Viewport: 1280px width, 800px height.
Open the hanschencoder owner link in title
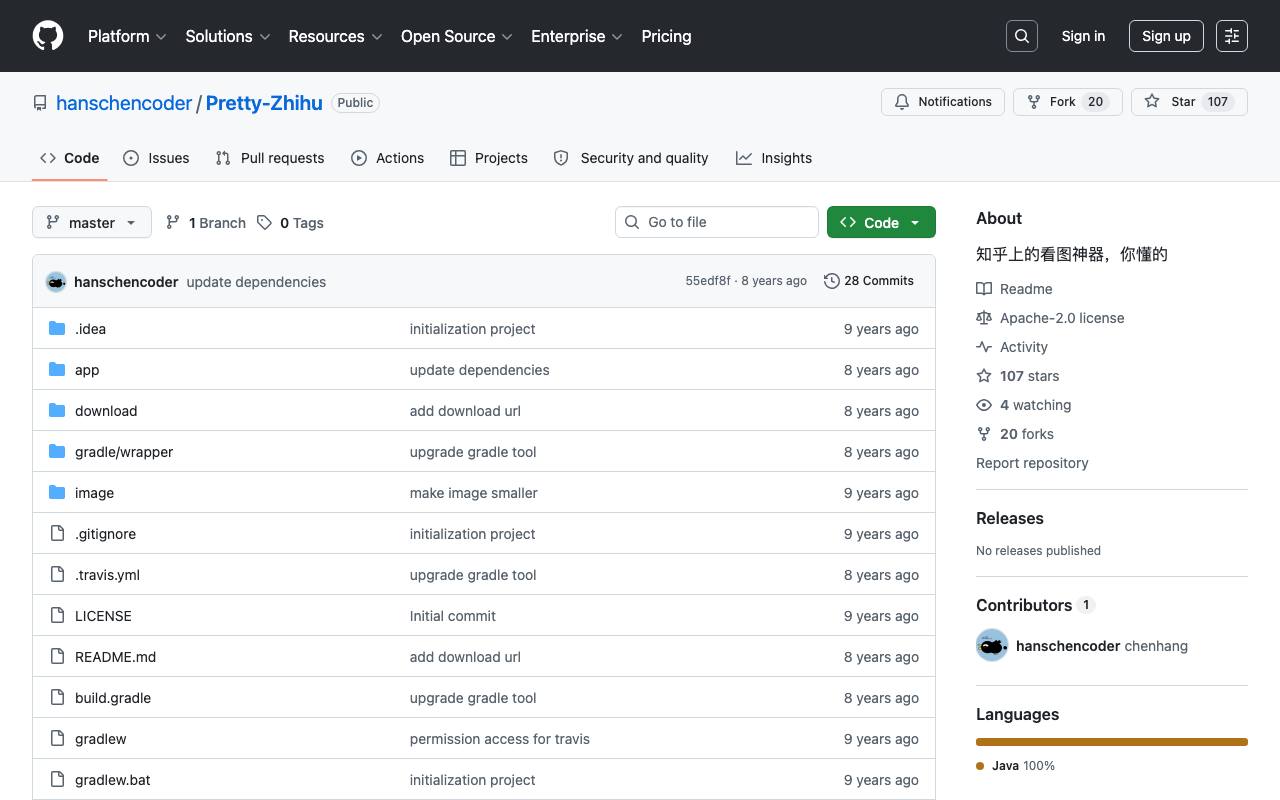124,103
